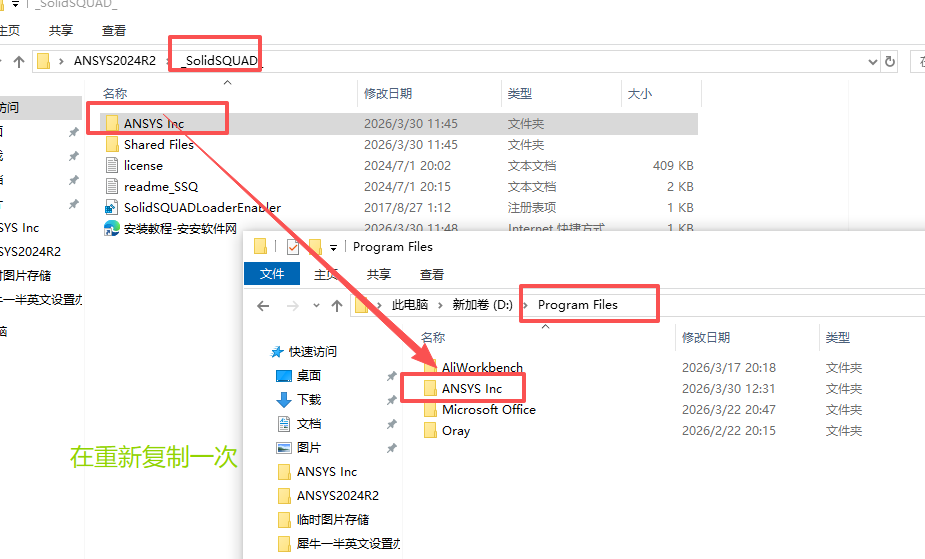Screen dimensions: 925x559
Task: Click the 新加卷 (D:) breadcrumb
Action: click(483, 305)
